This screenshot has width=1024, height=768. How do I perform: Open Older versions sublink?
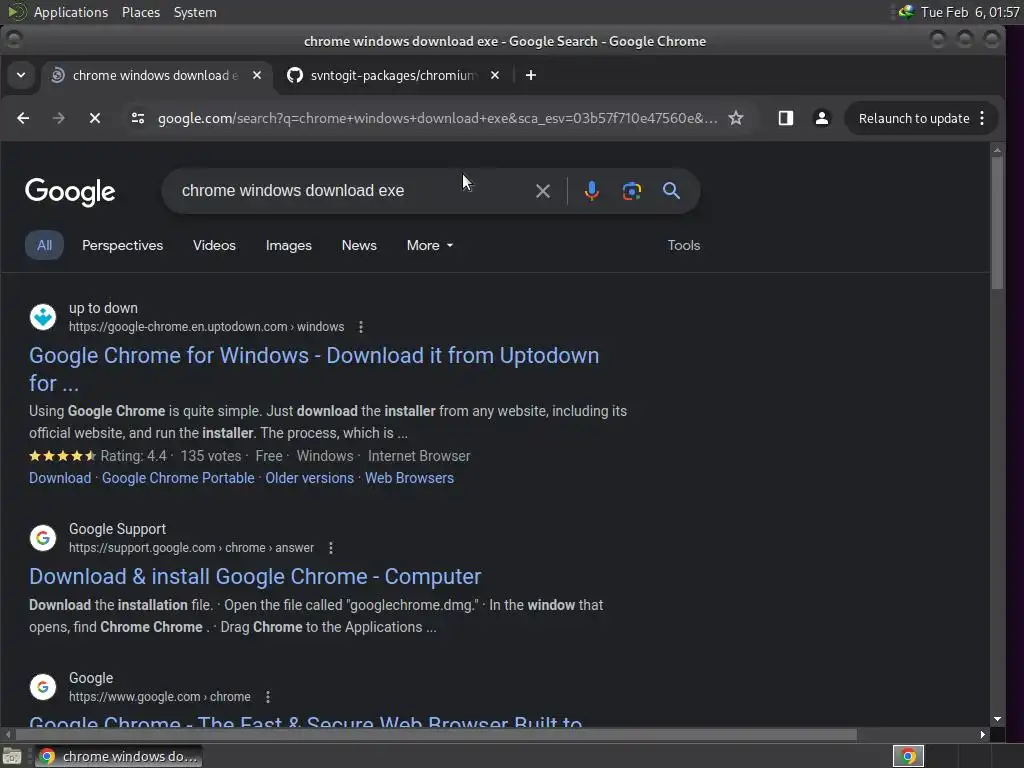310,478
